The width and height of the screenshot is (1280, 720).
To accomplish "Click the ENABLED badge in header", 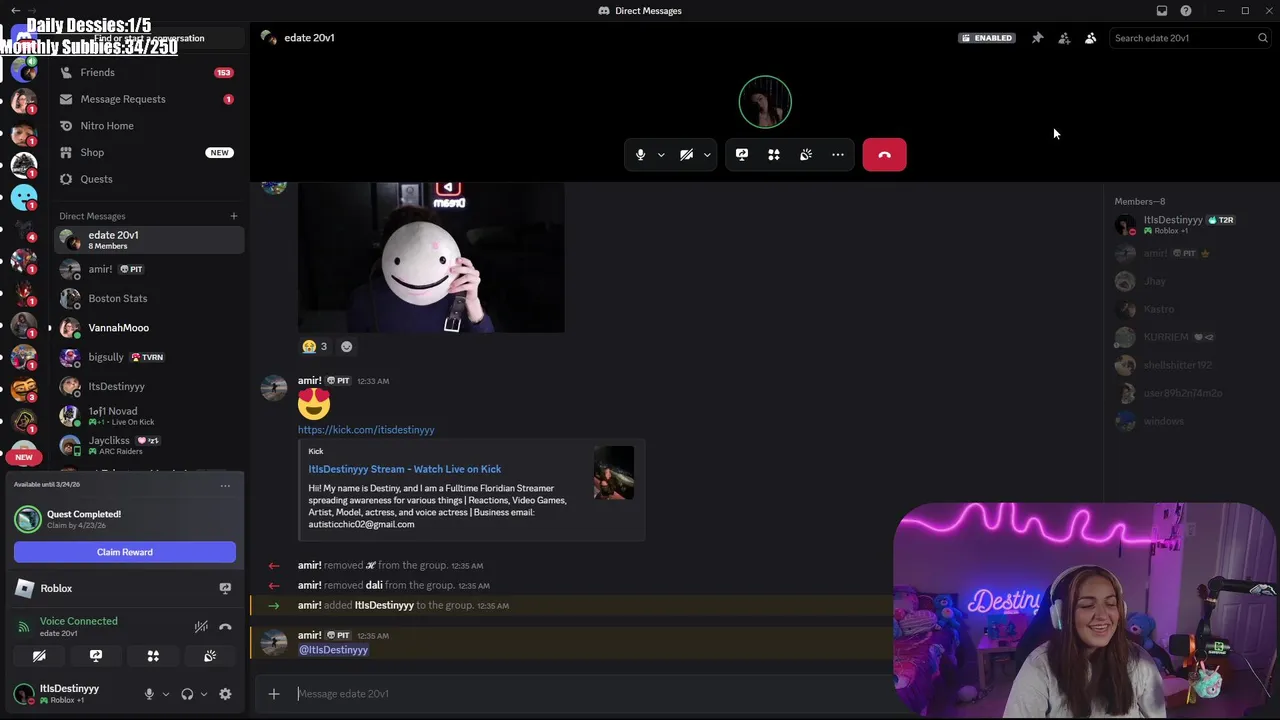I will (987, 38).
